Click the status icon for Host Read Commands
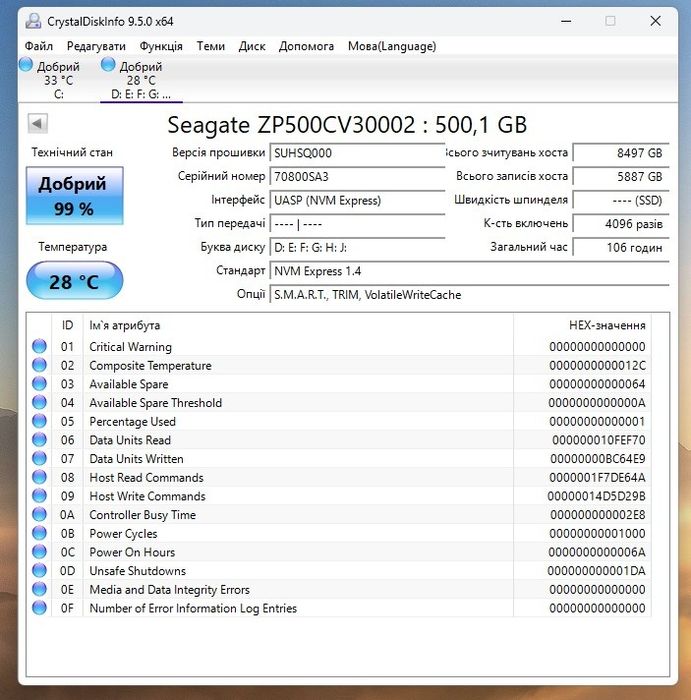The height and width of the screenshot is (700, 691). point(39,477)
